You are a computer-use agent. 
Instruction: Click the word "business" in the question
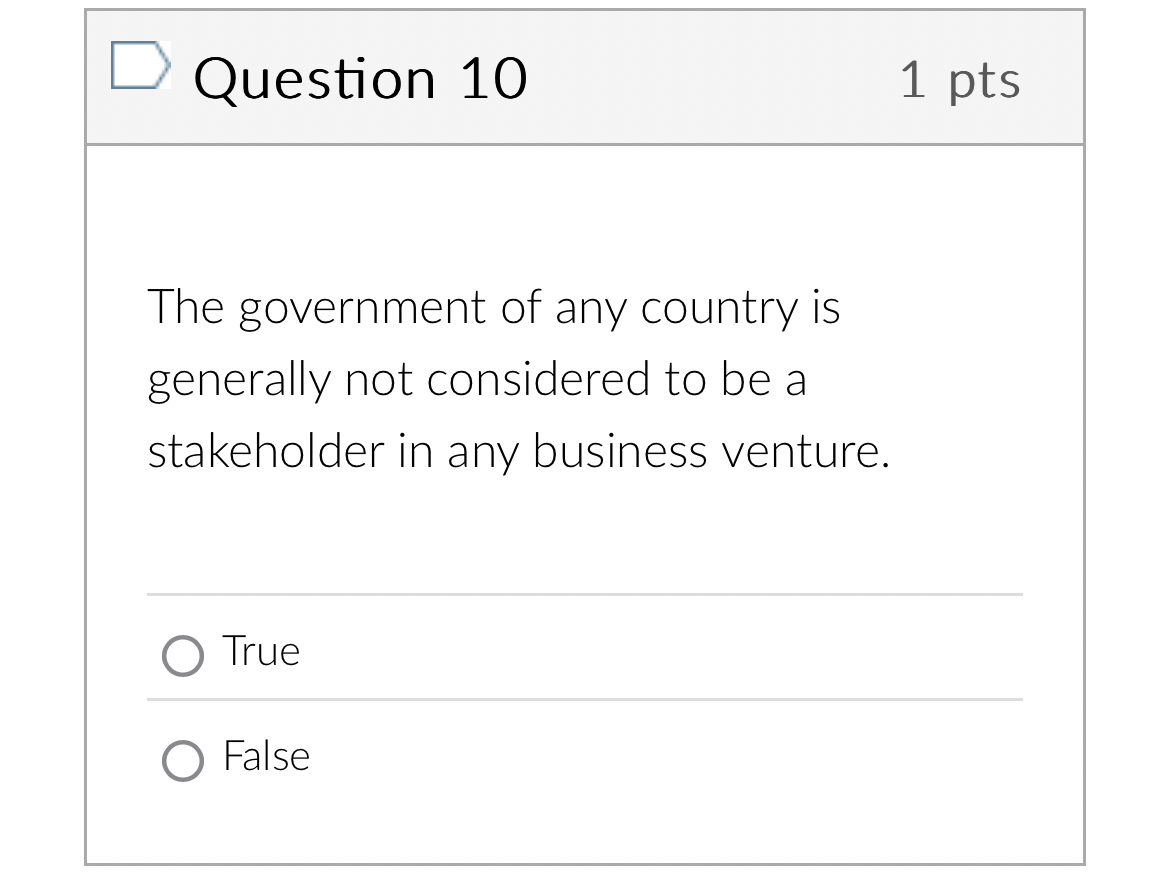(x=619, y=452)
